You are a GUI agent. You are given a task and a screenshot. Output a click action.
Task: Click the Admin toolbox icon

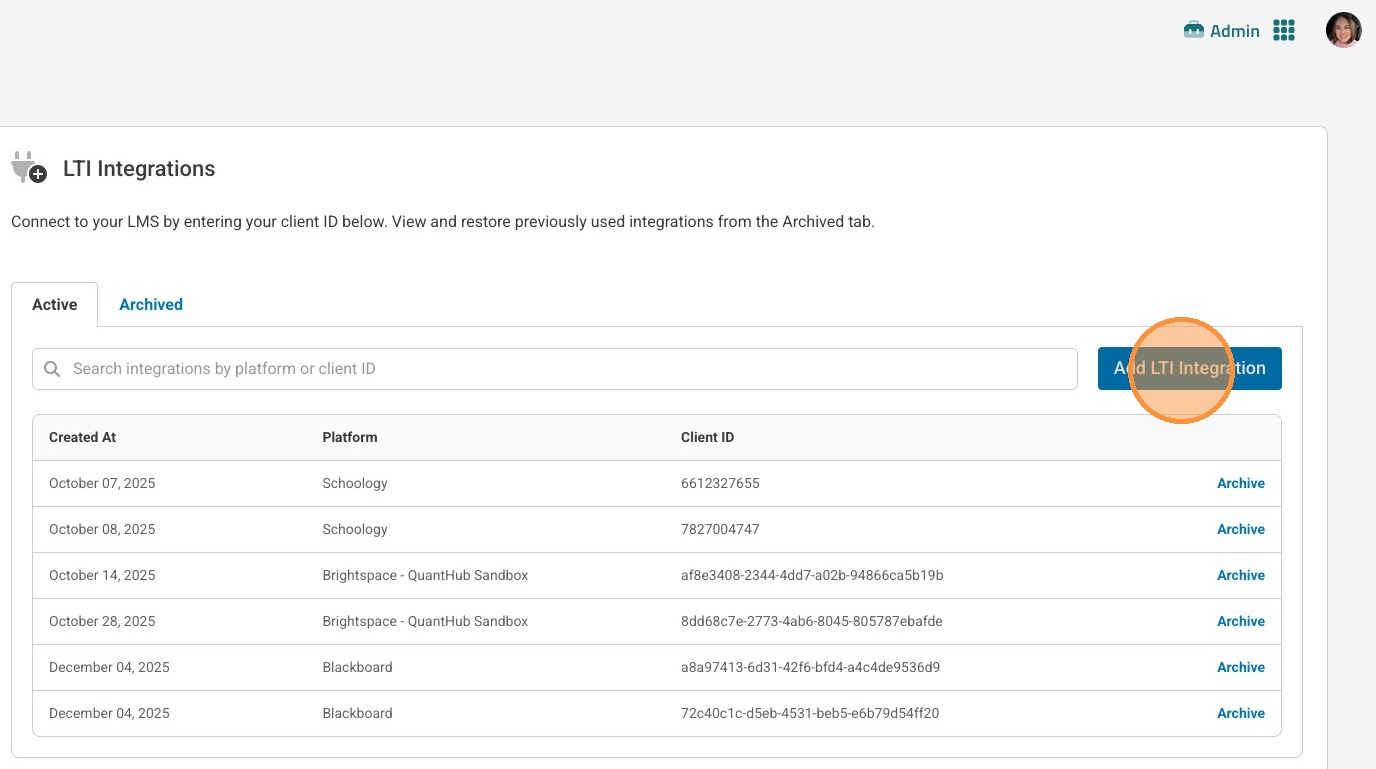tap(1193, 31)
